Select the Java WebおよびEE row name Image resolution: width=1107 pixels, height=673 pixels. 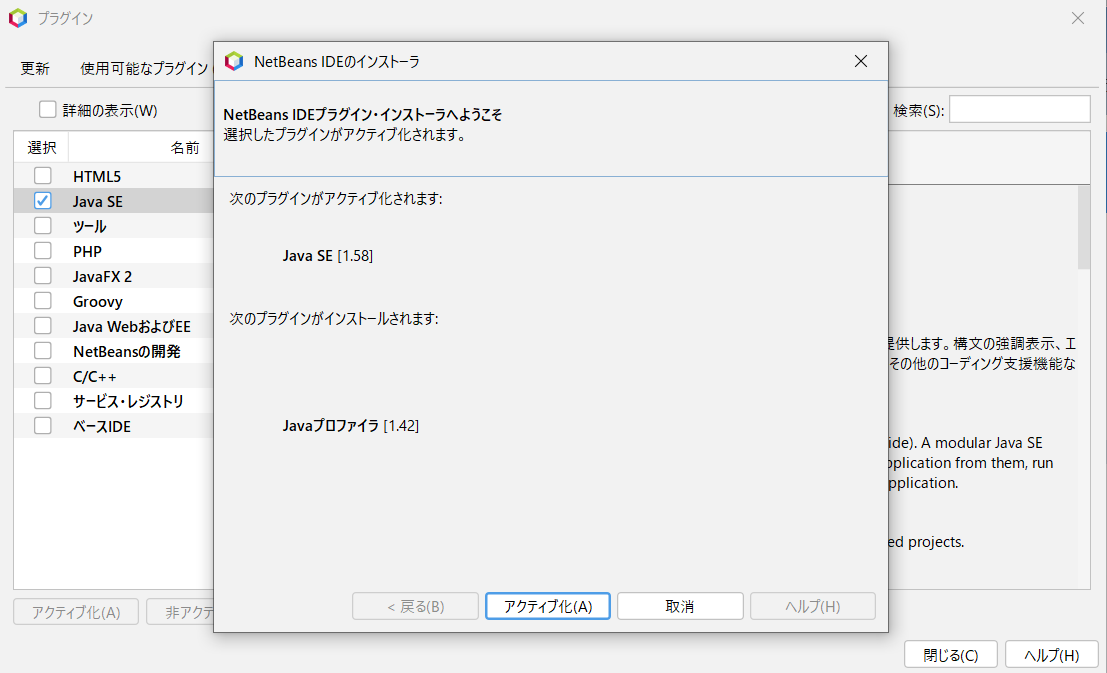pyautogui.click(x=131, y=326)
